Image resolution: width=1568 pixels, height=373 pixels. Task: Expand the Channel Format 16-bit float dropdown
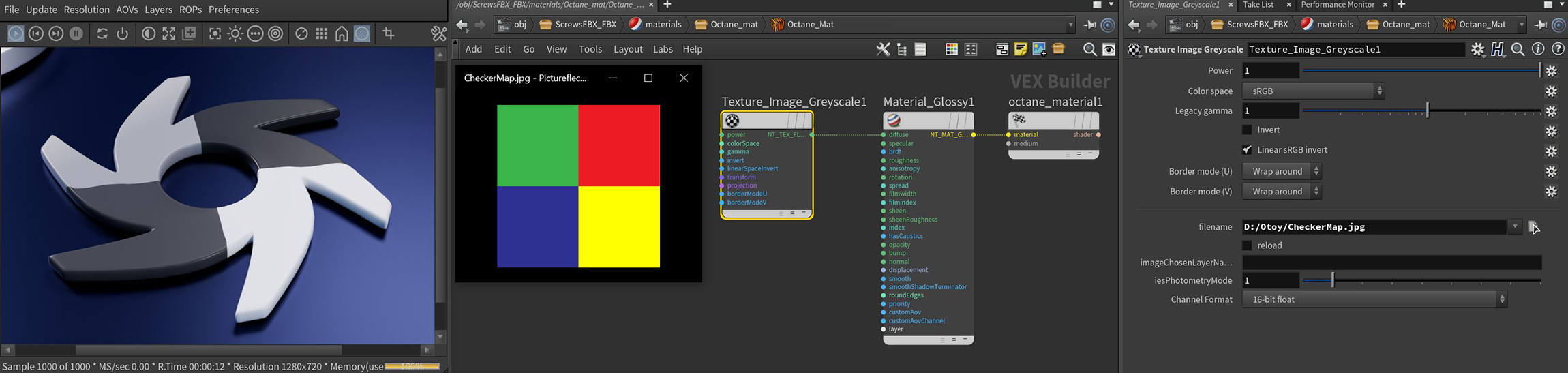tap(1374, 299)
